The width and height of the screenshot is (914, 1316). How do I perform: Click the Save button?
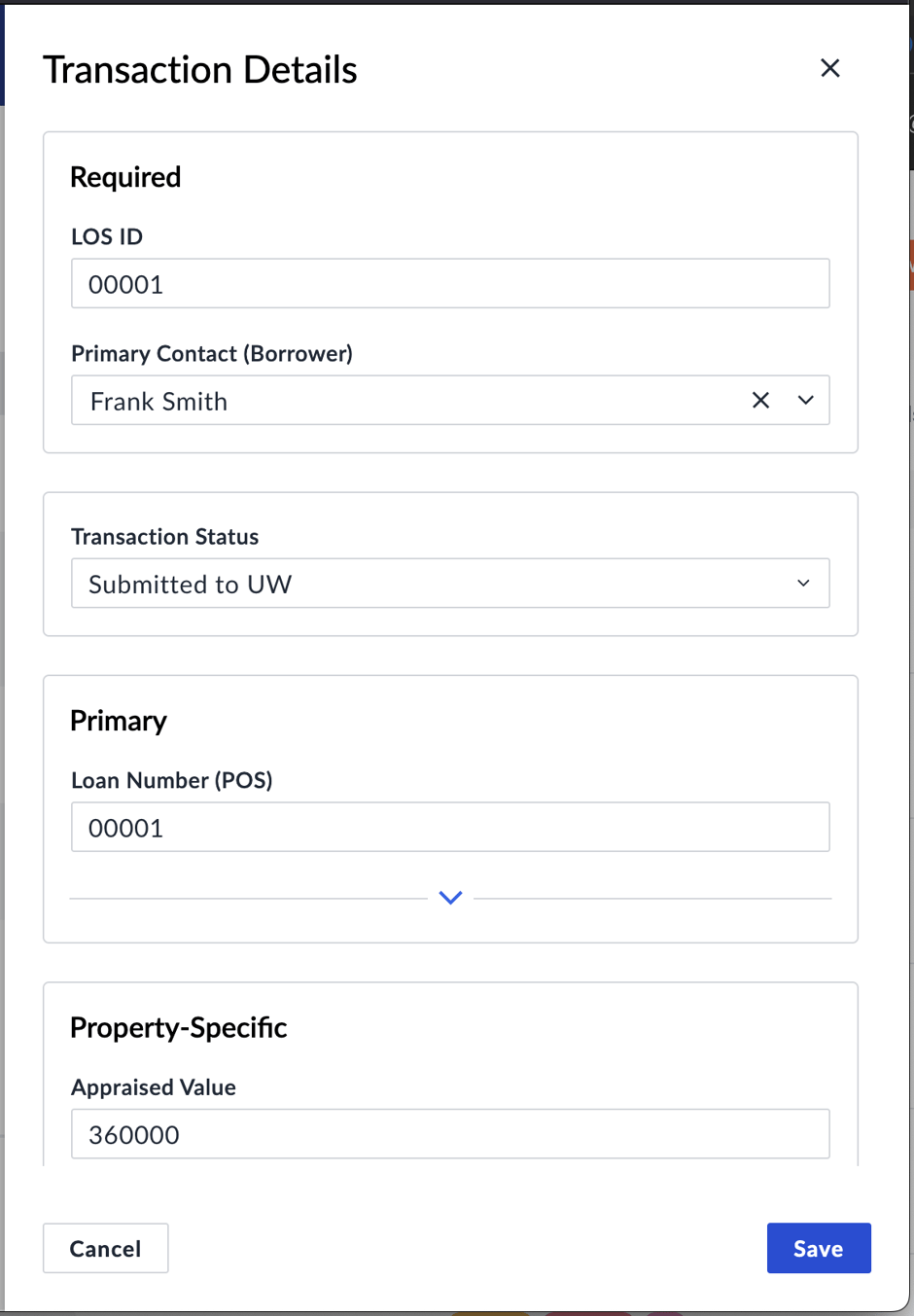click(818, 1248)
